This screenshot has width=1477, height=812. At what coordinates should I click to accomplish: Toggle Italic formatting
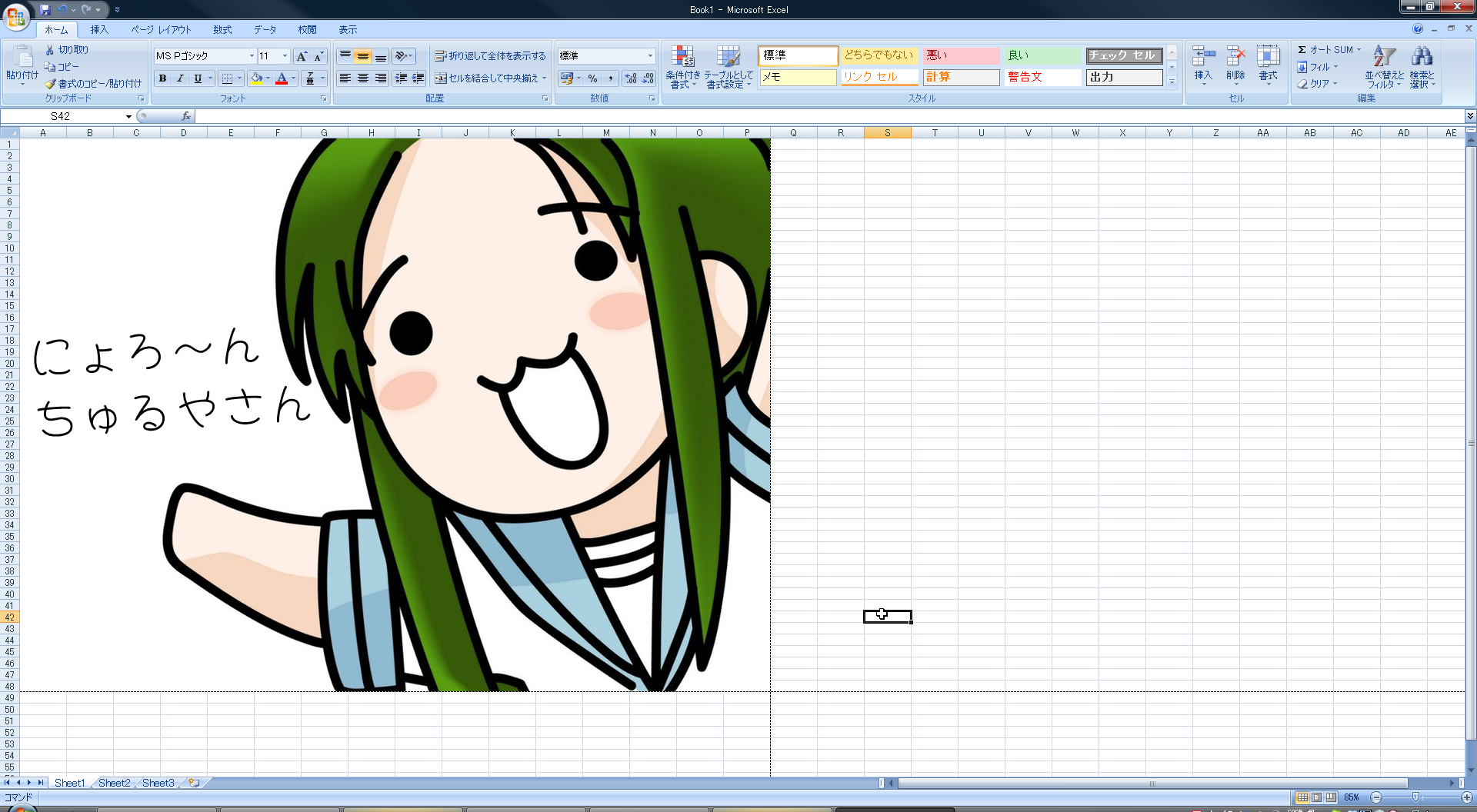(x=180, y=78)
